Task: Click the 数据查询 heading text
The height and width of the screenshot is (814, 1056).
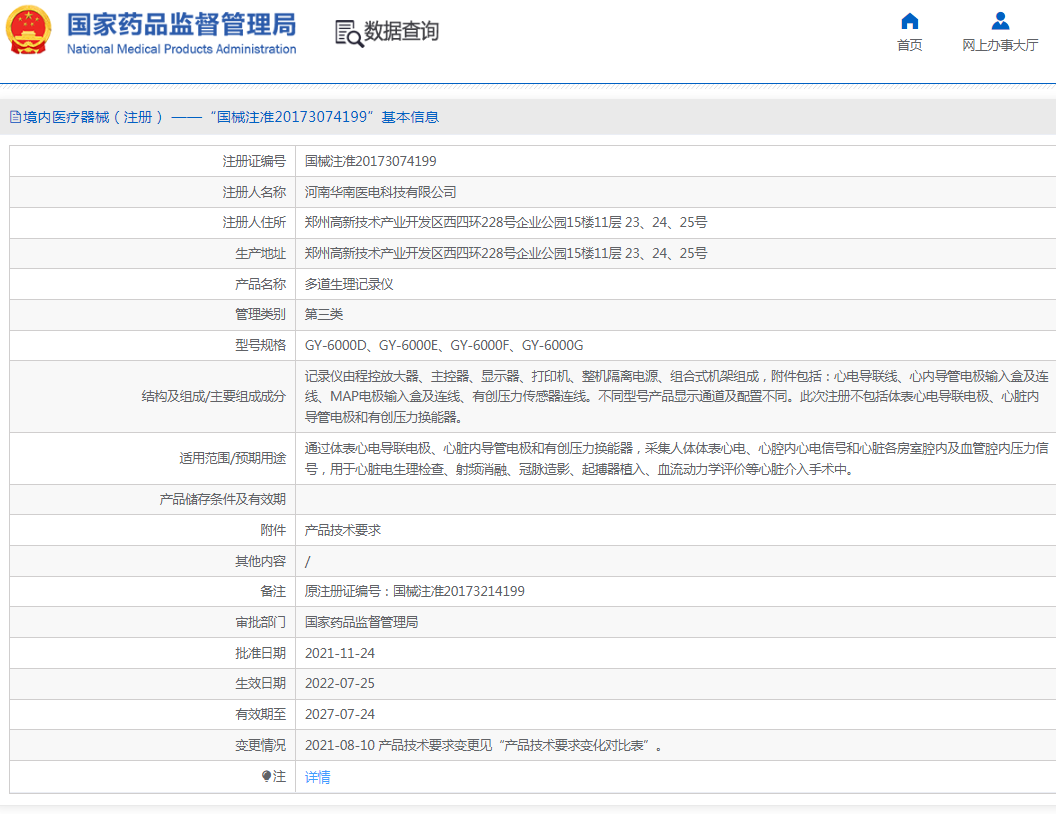Action: coord(401,32)
